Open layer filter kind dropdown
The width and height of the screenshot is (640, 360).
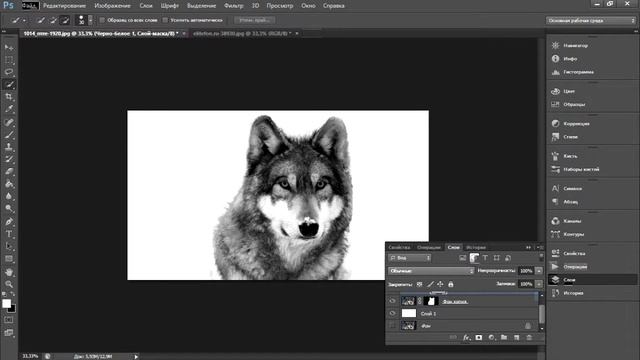coord(410,258)
